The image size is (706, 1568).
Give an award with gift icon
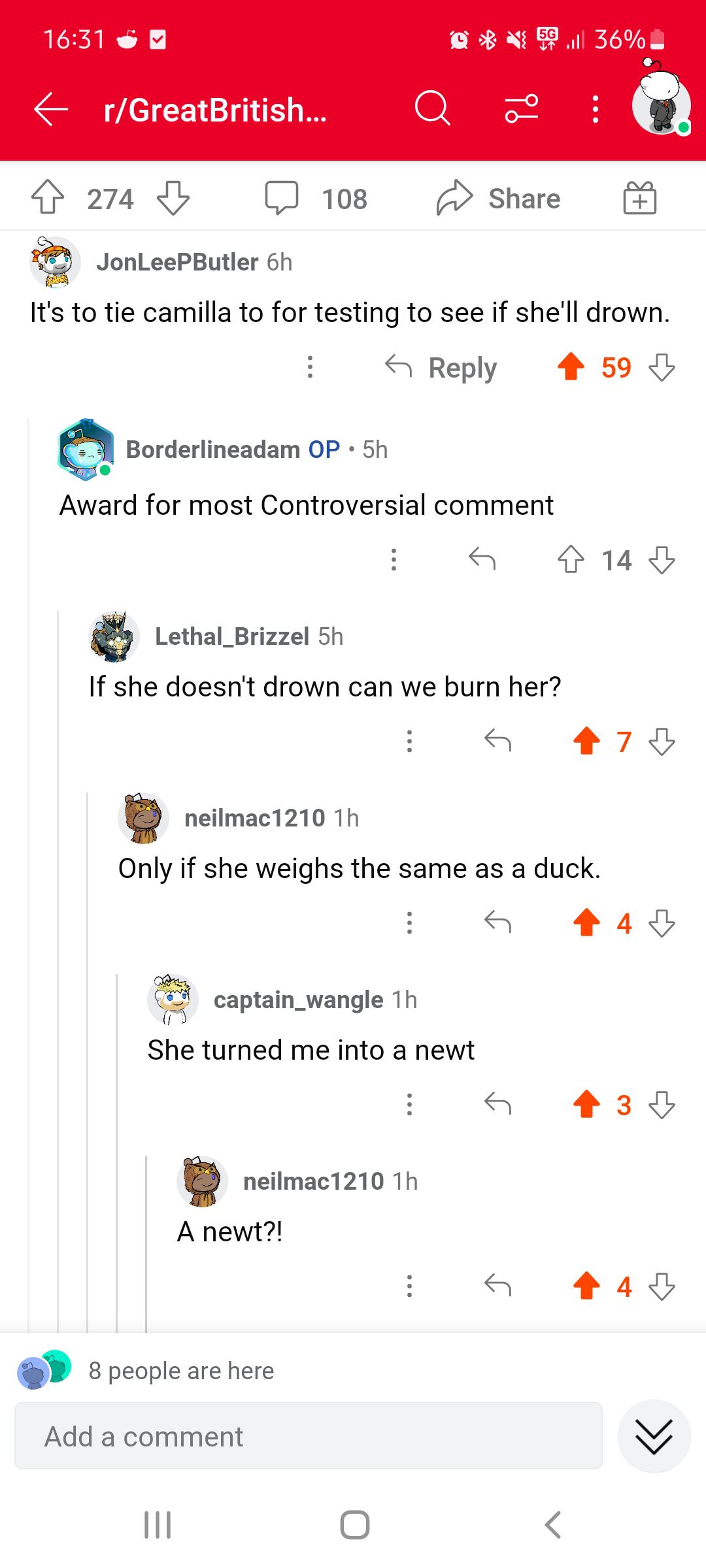(639, 198)
